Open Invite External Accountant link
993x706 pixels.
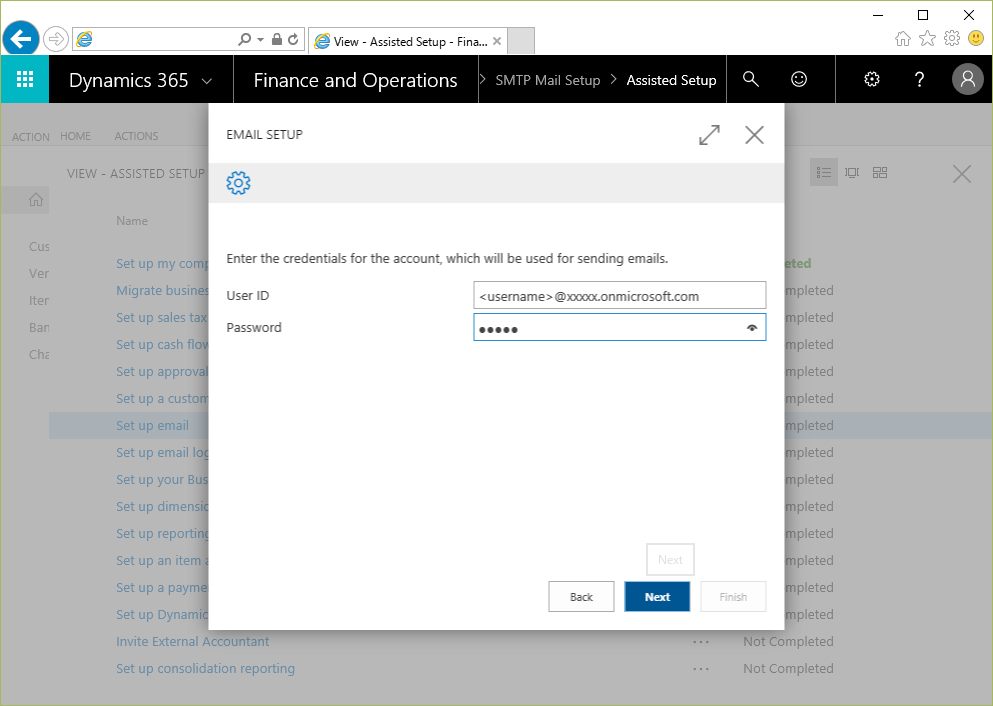[x=193, y=641]
